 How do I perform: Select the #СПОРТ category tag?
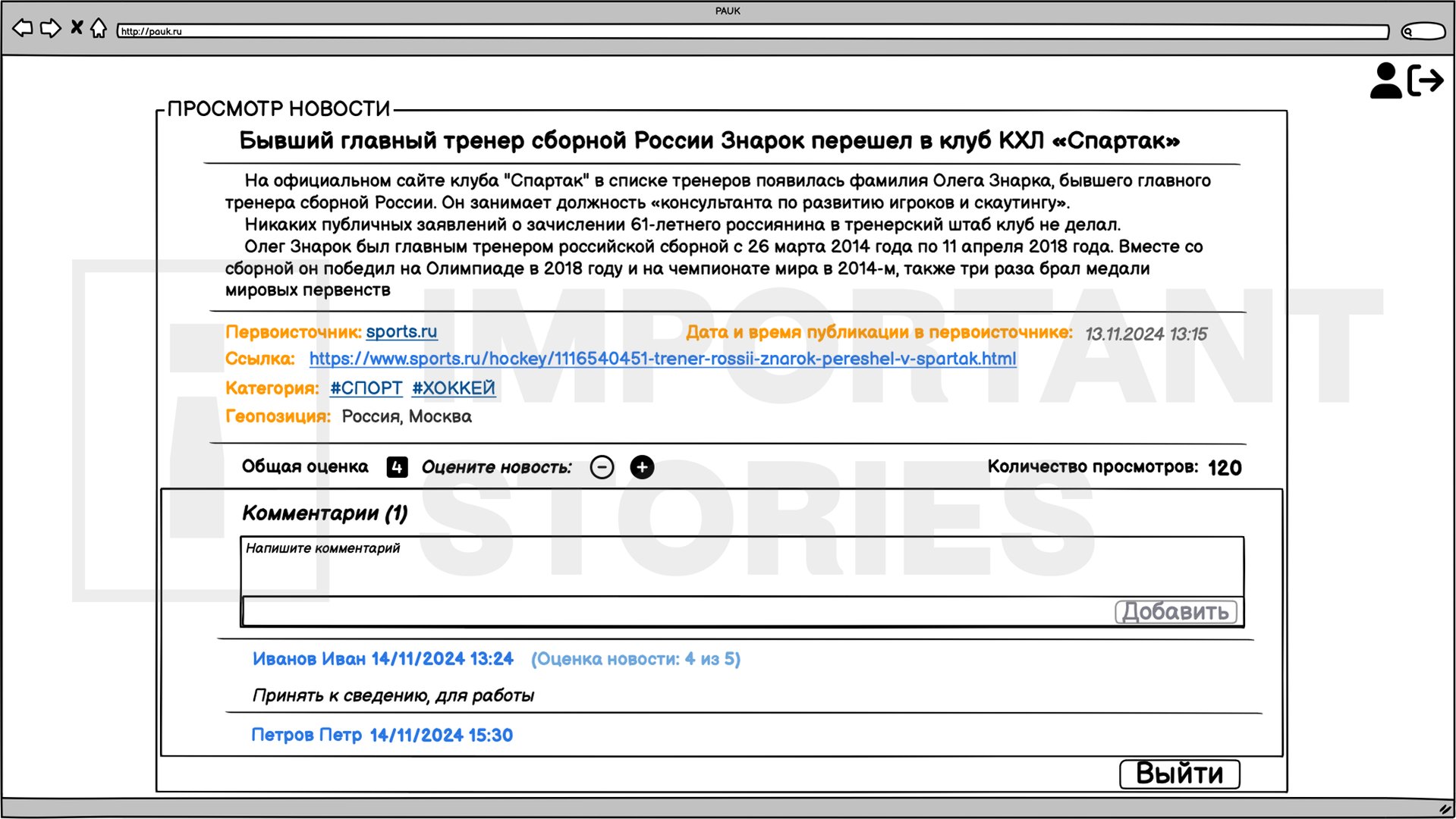[x=366, y=388]
